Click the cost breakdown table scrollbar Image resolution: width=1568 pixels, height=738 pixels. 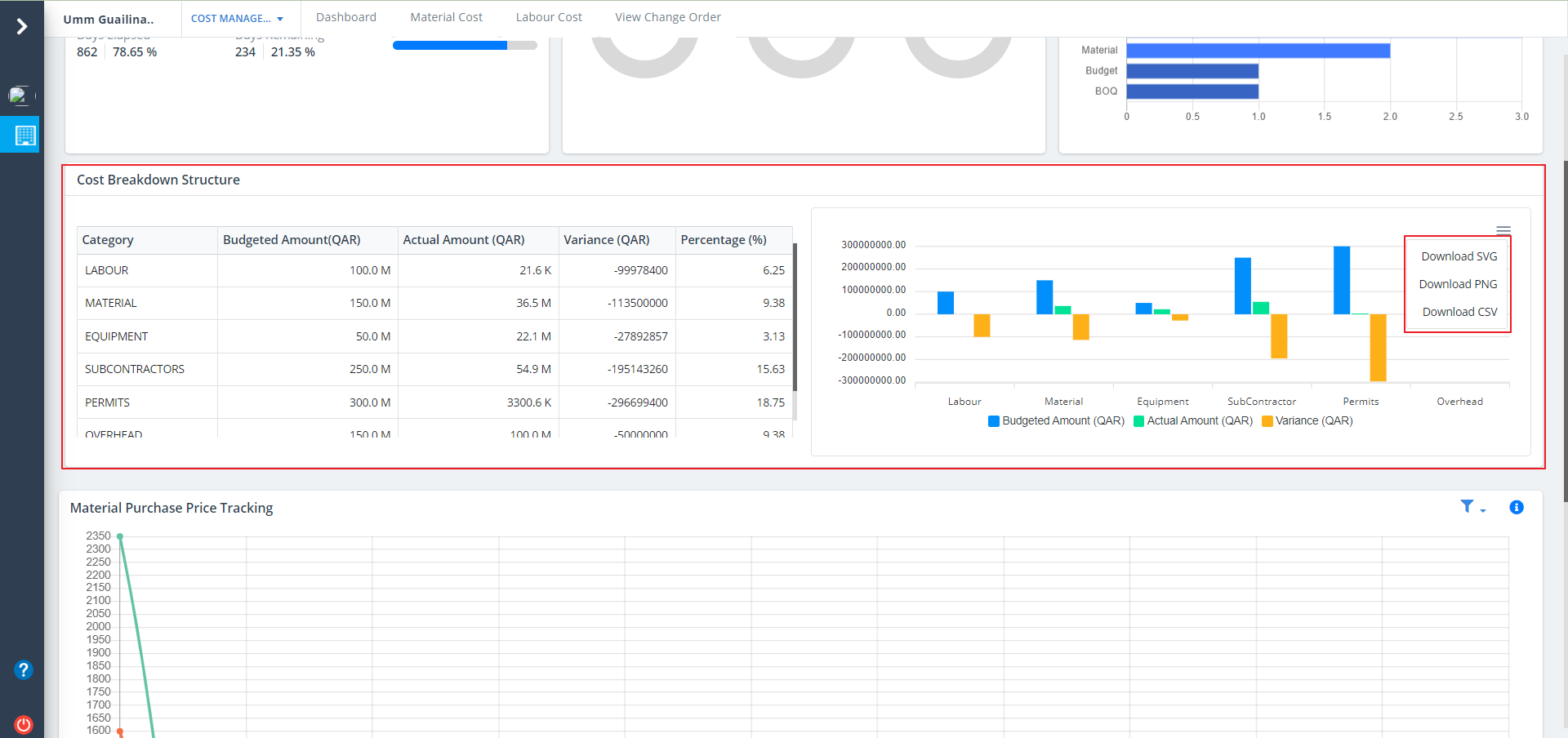pos(795,318)
